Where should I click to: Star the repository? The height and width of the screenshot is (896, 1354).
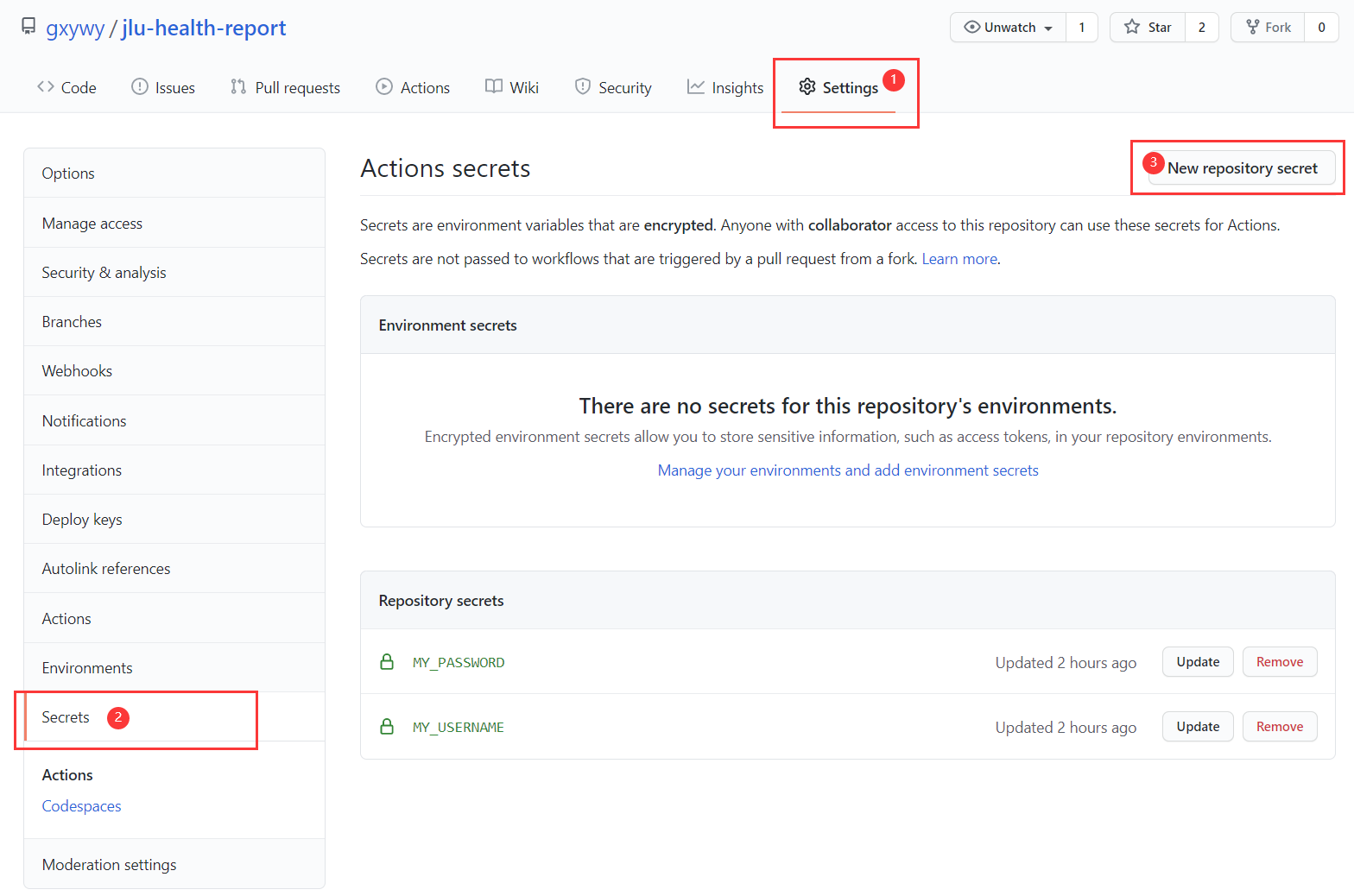click(x=1148, y=28)
